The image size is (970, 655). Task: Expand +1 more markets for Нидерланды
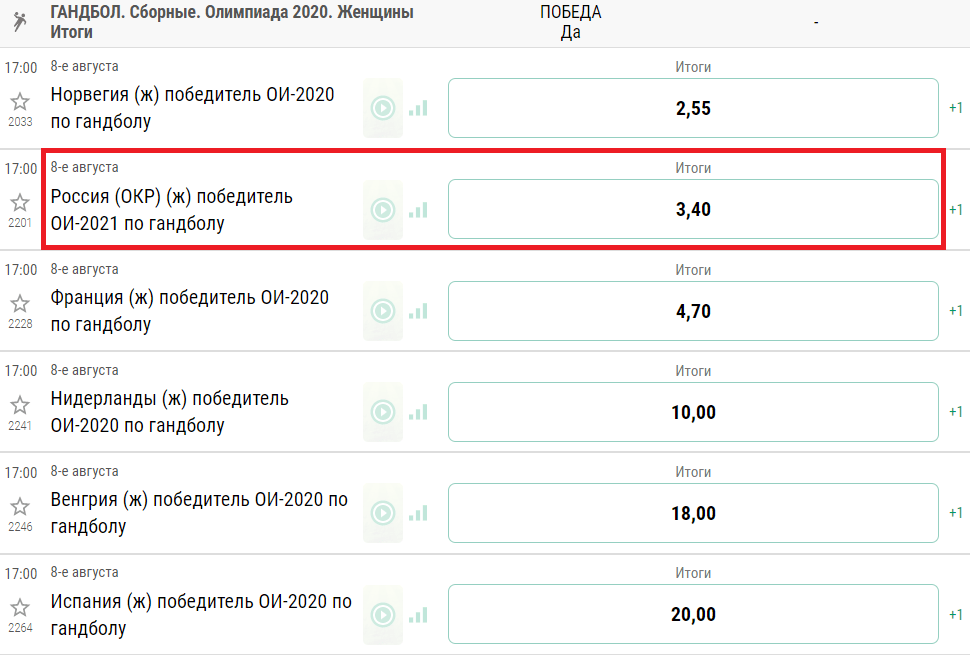pyautogui.click(x=956, y=412)
